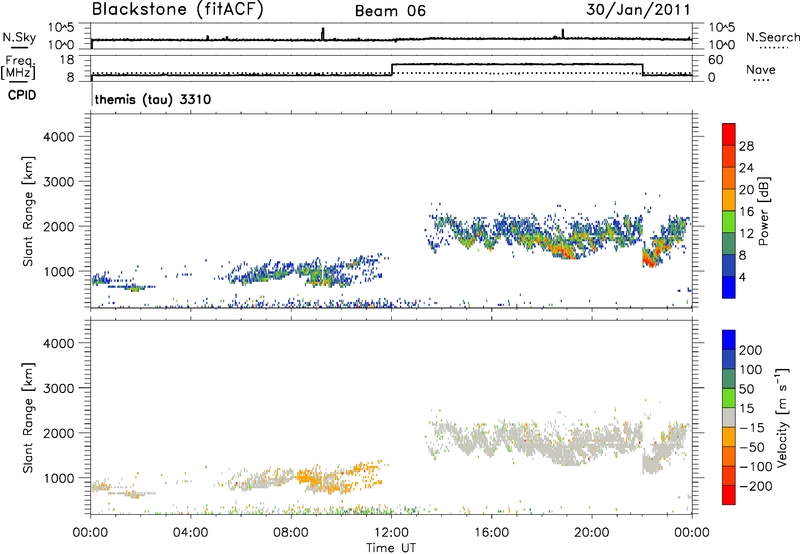800x554 pixels.
Task: Click the 'Beam 06' header label
Action: [x=390, y=11]
